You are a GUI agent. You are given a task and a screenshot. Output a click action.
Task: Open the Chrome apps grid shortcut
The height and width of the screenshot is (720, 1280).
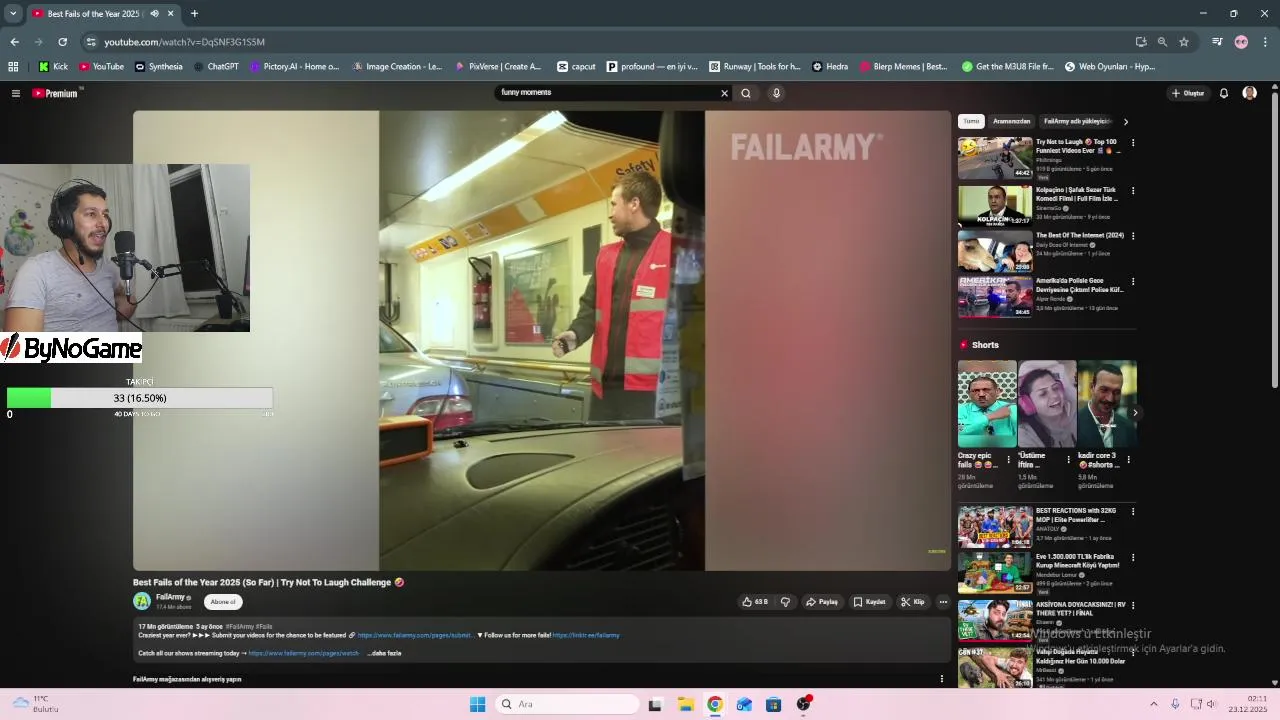[x=13, y=67]
